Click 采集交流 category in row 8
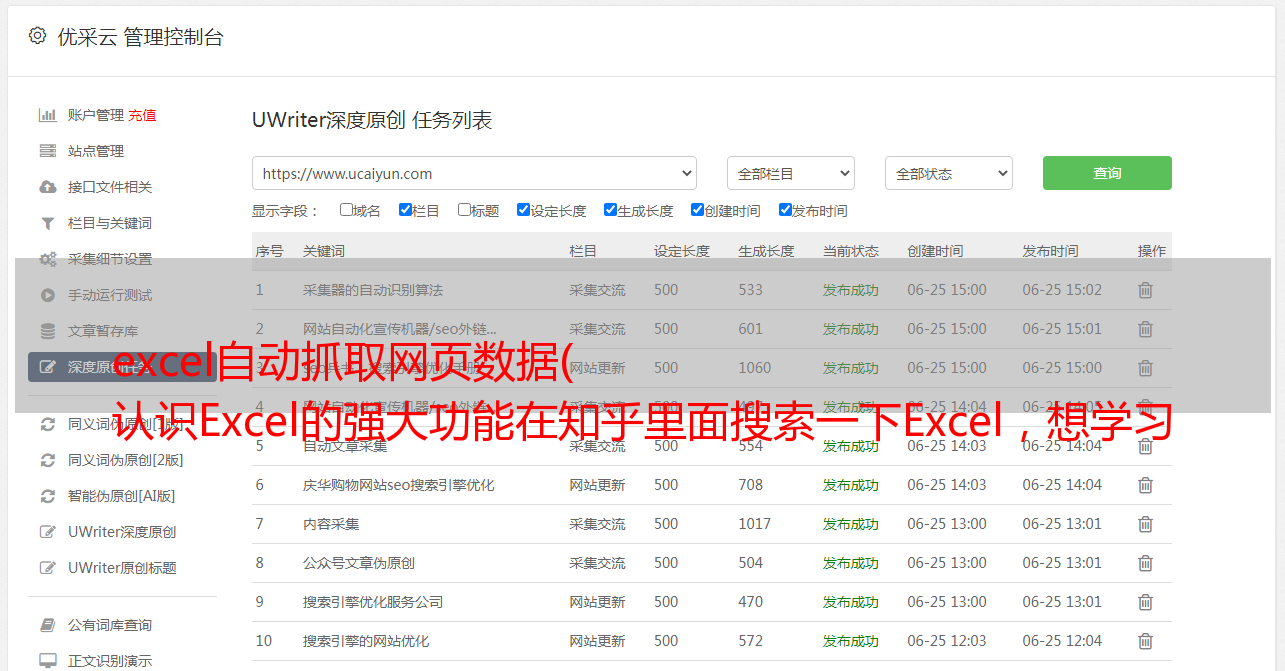This screenshot has width=1285, height=671. click(x=597, y=563)
